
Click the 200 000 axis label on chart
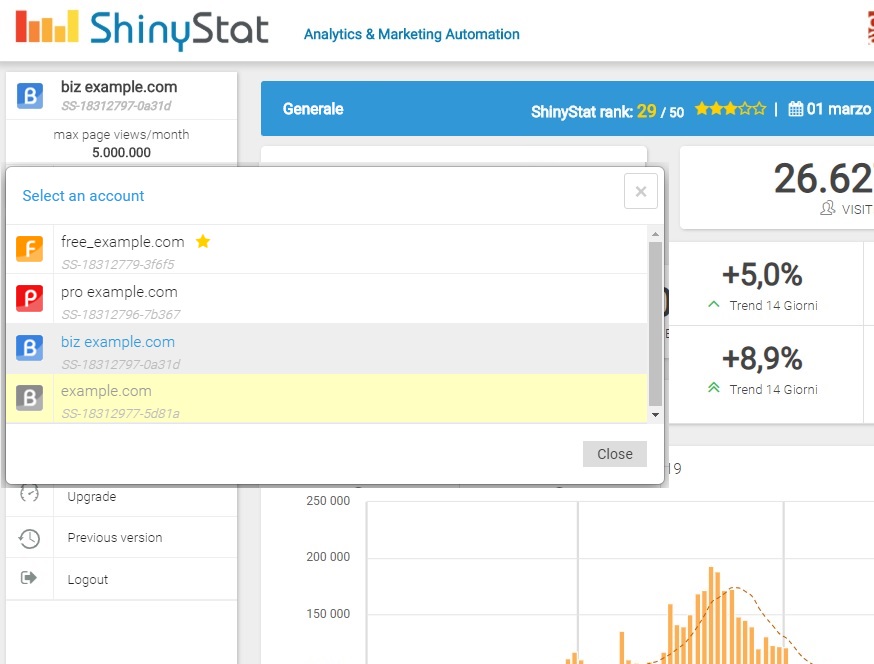[x=328, y=556]
